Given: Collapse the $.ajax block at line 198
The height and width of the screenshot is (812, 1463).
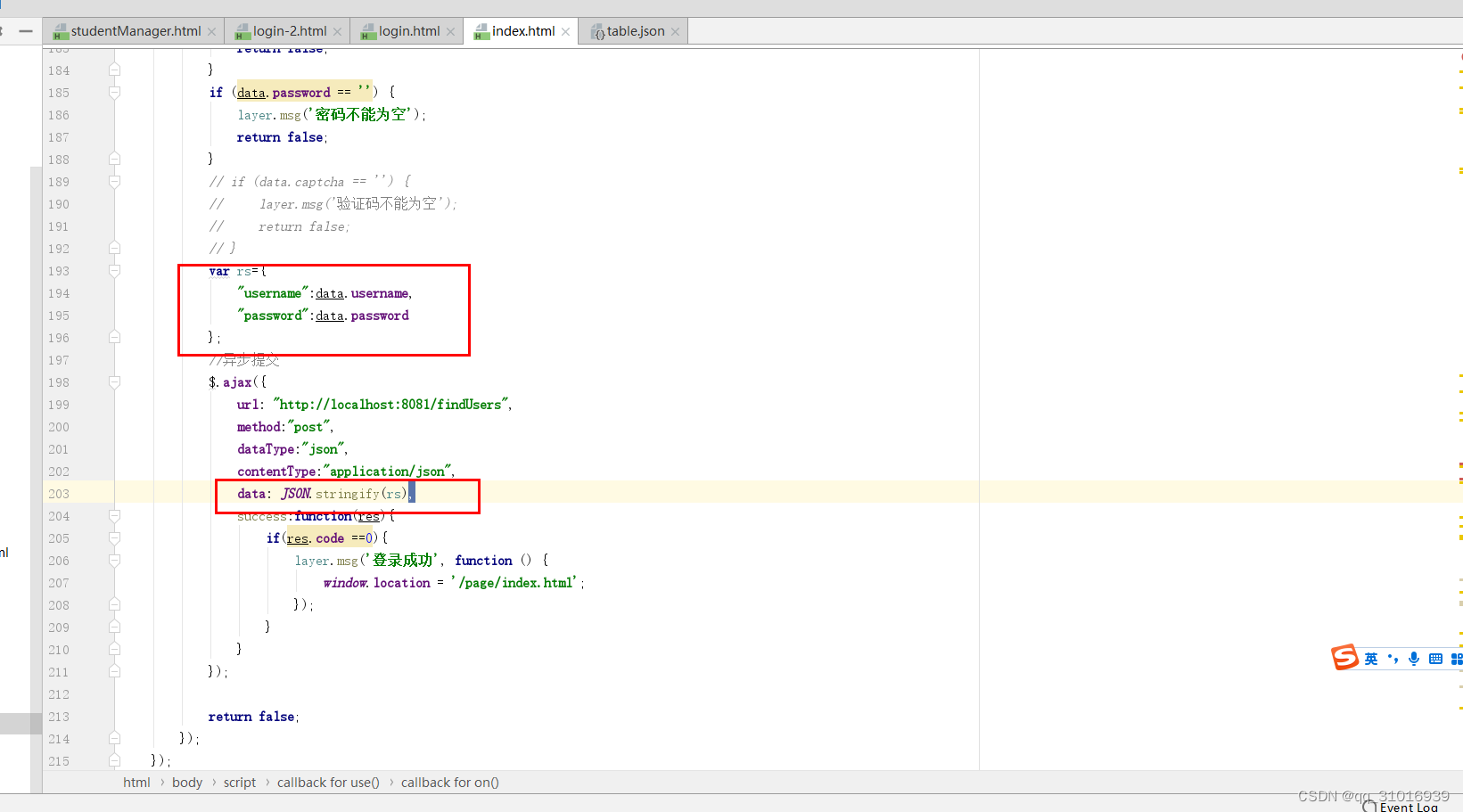Looking at the screenshot, I should click(x=114, y=381).
